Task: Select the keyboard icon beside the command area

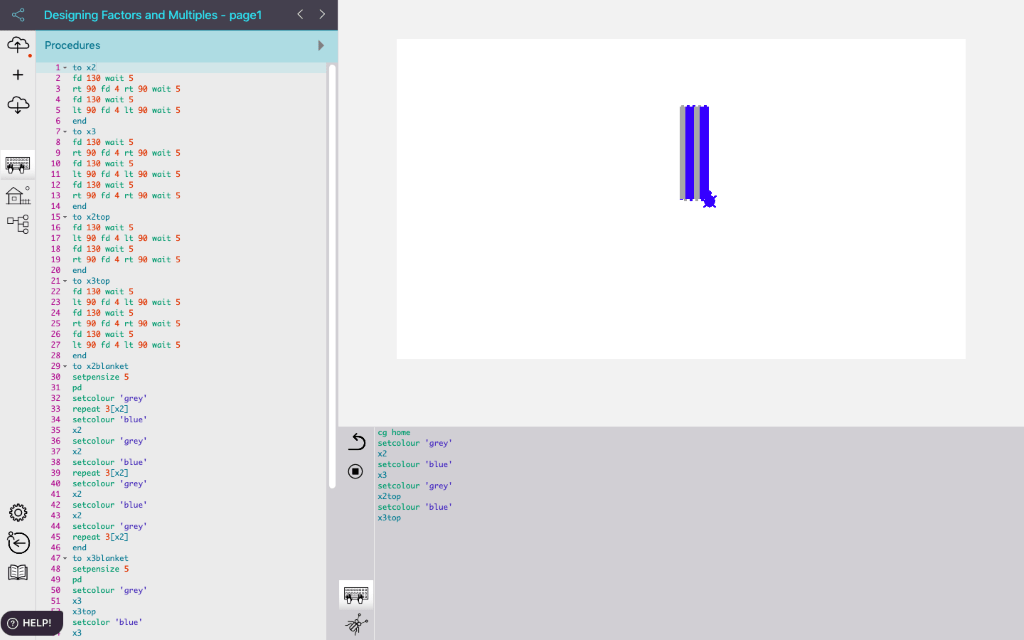Action: click(356, 594)
